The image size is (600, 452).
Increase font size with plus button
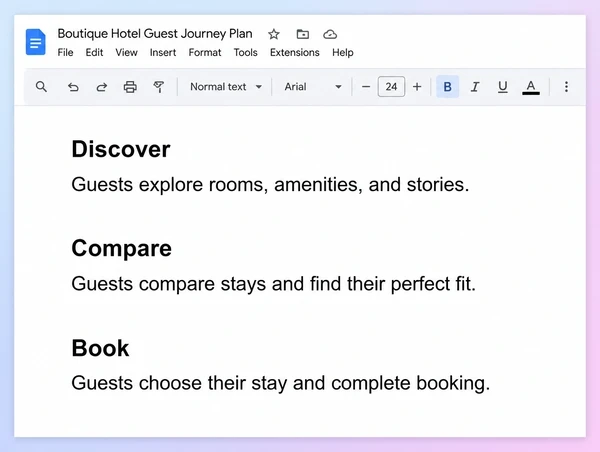(x=417, y=87)
